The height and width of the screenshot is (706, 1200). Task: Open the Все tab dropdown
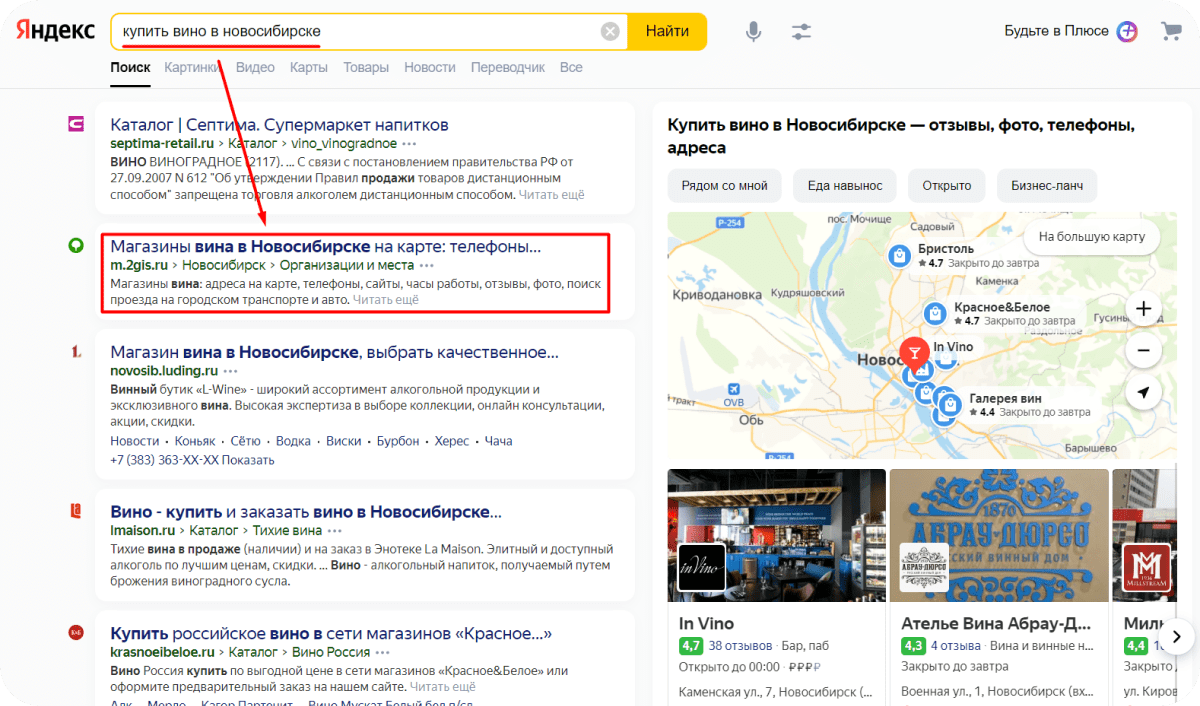point(571,67)
